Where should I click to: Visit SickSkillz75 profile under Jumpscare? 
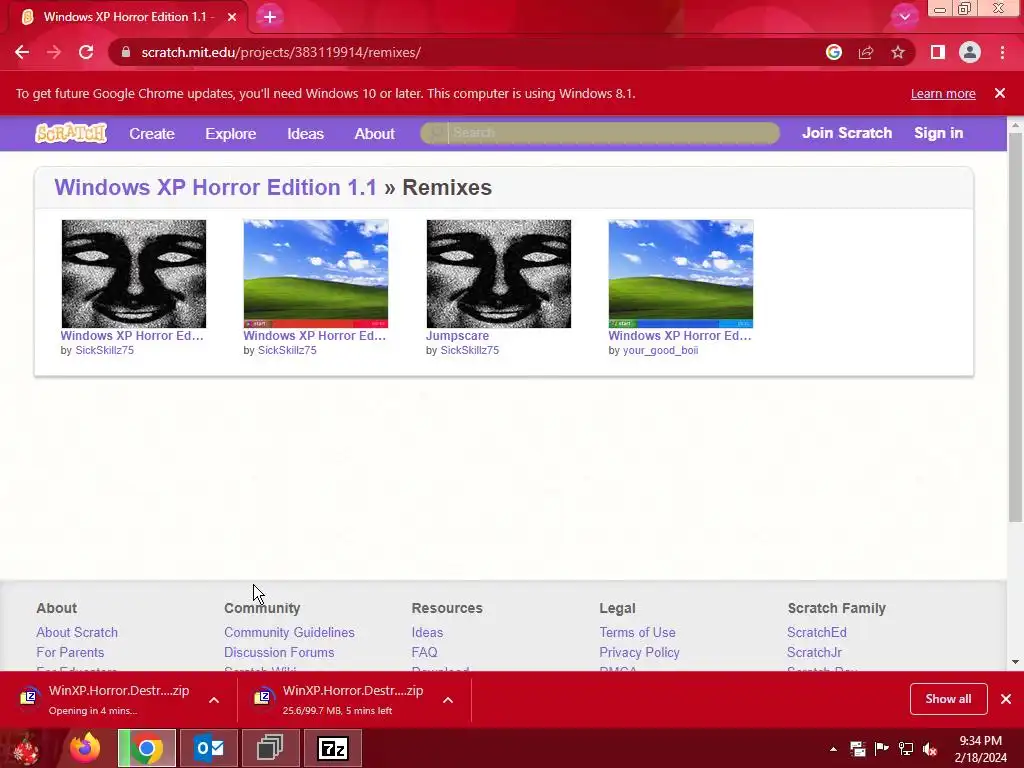tap(470, 351)
